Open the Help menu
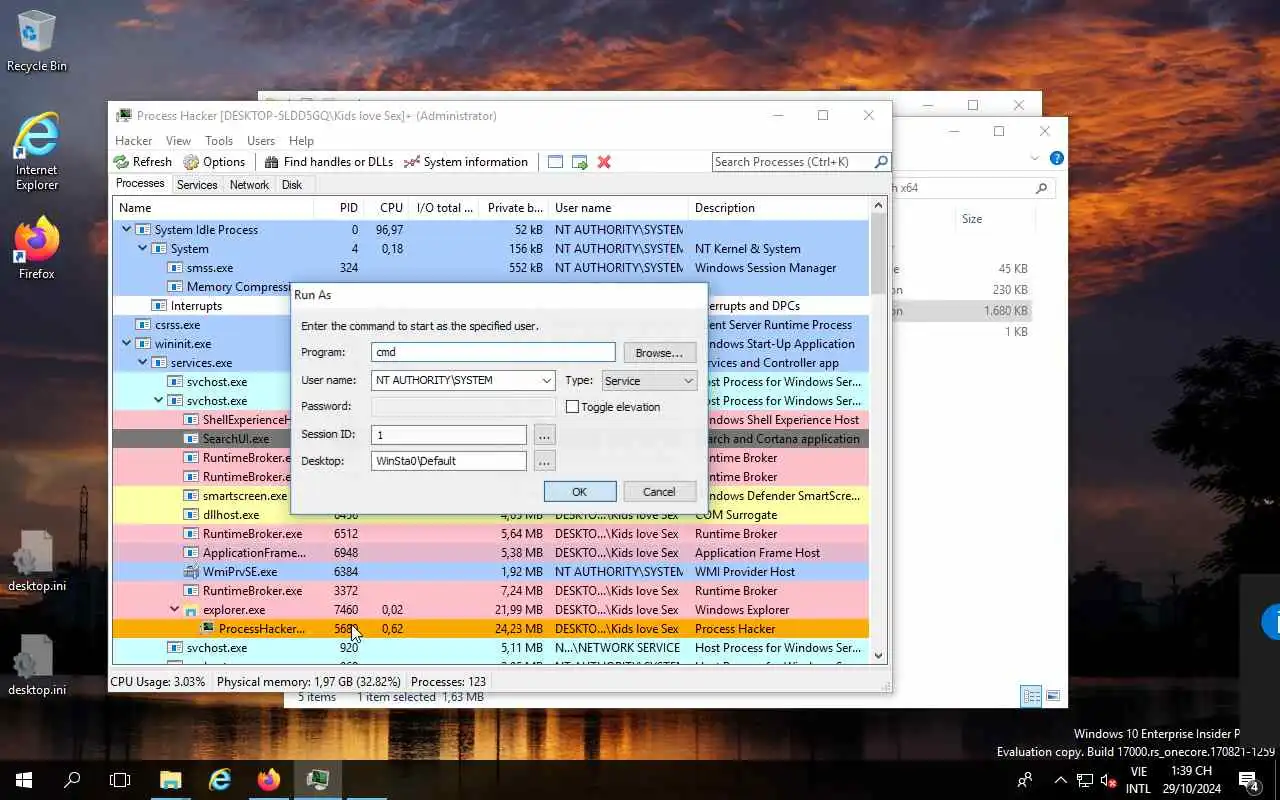 tap(301, 141)
